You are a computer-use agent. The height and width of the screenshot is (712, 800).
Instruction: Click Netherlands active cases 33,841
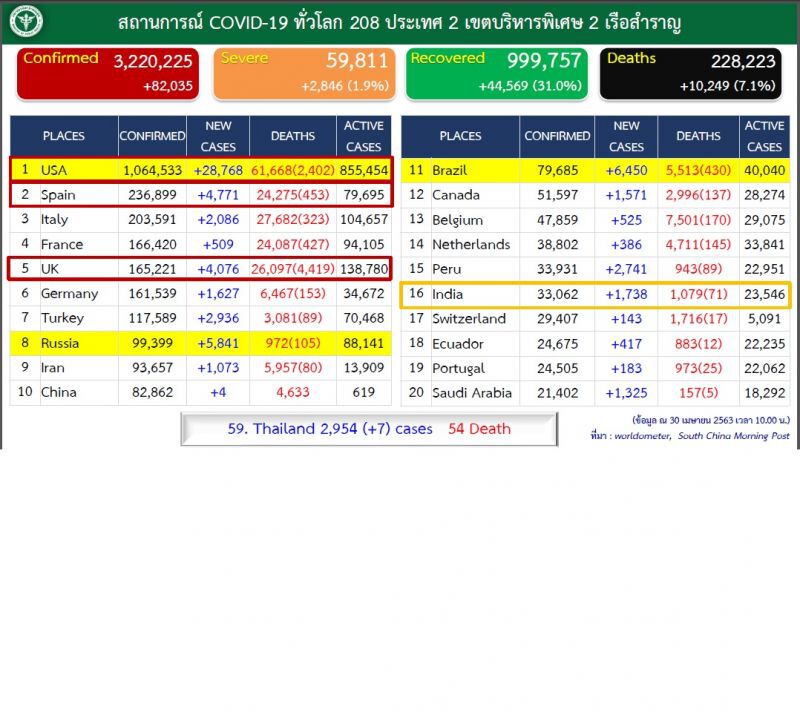click(x=764, y=244)
